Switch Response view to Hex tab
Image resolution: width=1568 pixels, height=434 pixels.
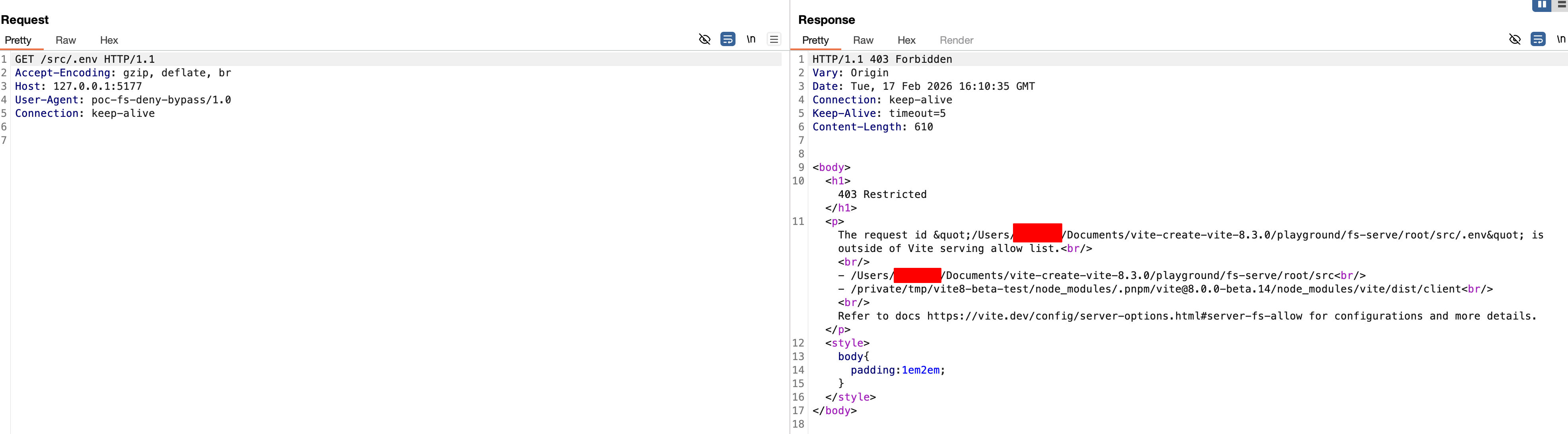point(906,40)
